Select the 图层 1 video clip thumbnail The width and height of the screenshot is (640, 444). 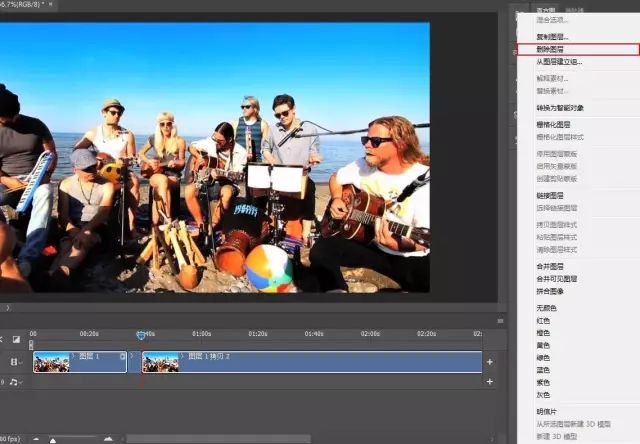(x=51, y=362)
